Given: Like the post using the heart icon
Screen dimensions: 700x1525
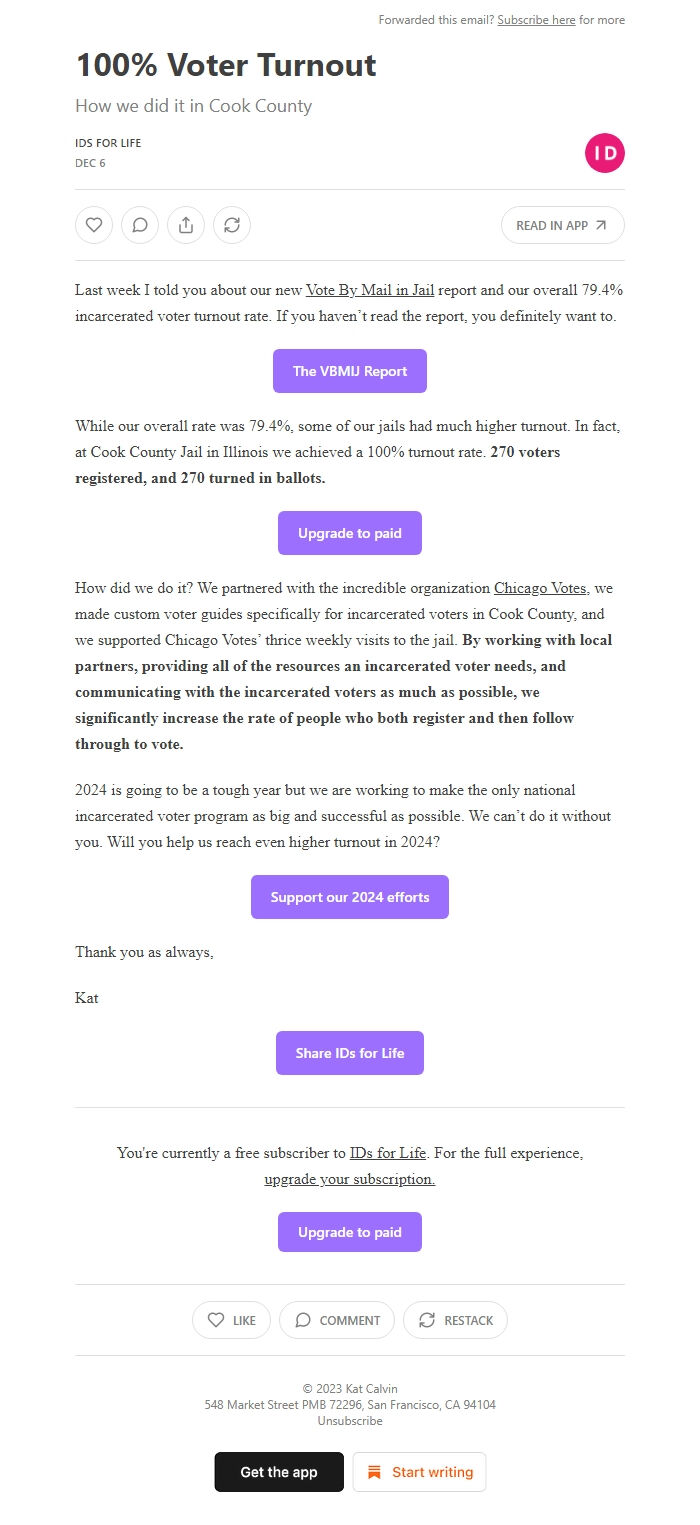Looking at the screenshot, I should pyautogui.click(x=93, y=225).
